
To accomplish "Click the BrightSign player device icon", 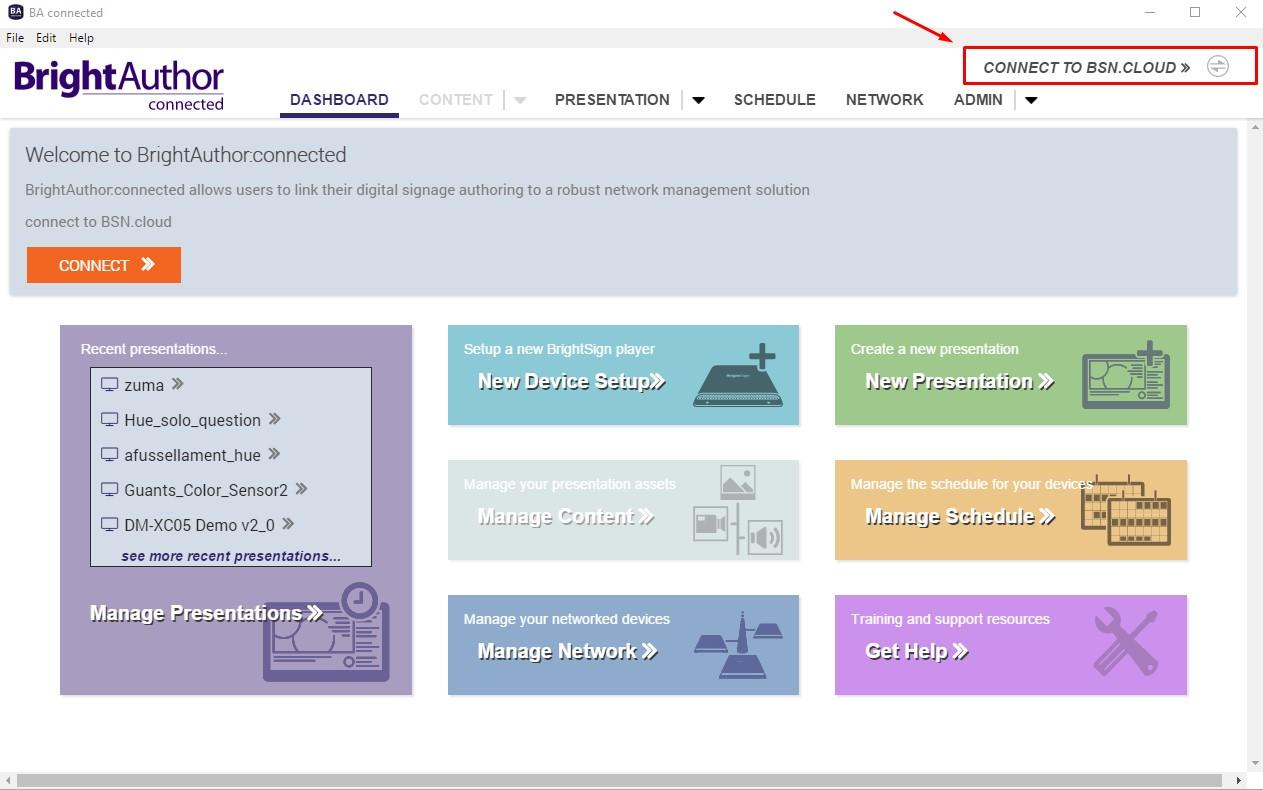I will tap(738, 374).
